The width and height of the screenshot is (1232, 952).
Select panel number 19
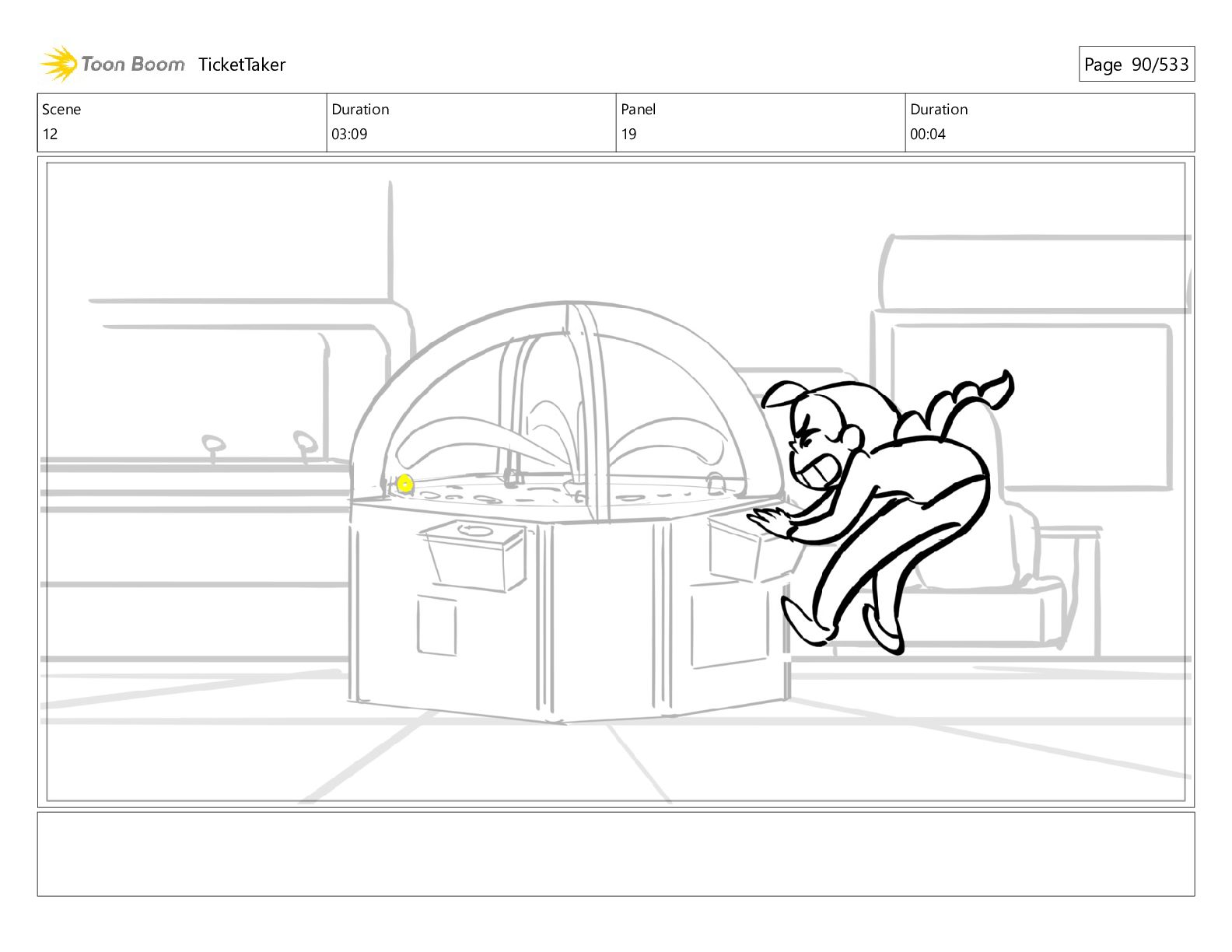pos(628,134)
